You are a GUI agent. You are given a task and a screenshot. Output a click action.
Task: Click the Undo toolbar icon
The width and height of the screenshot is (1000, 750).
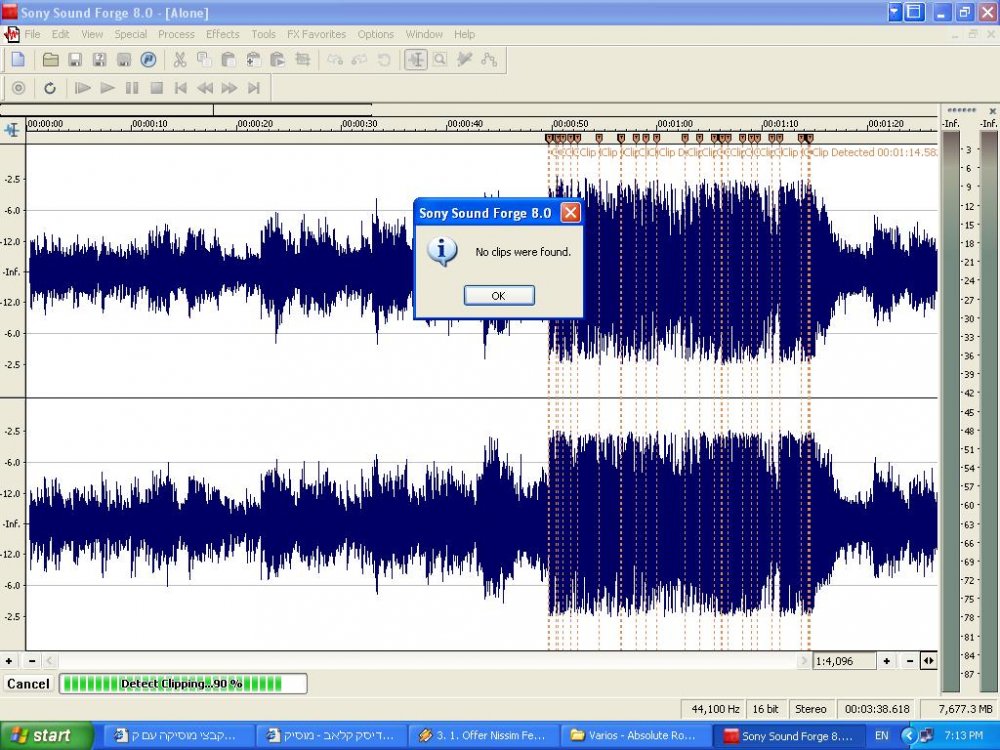click(335, 60)
